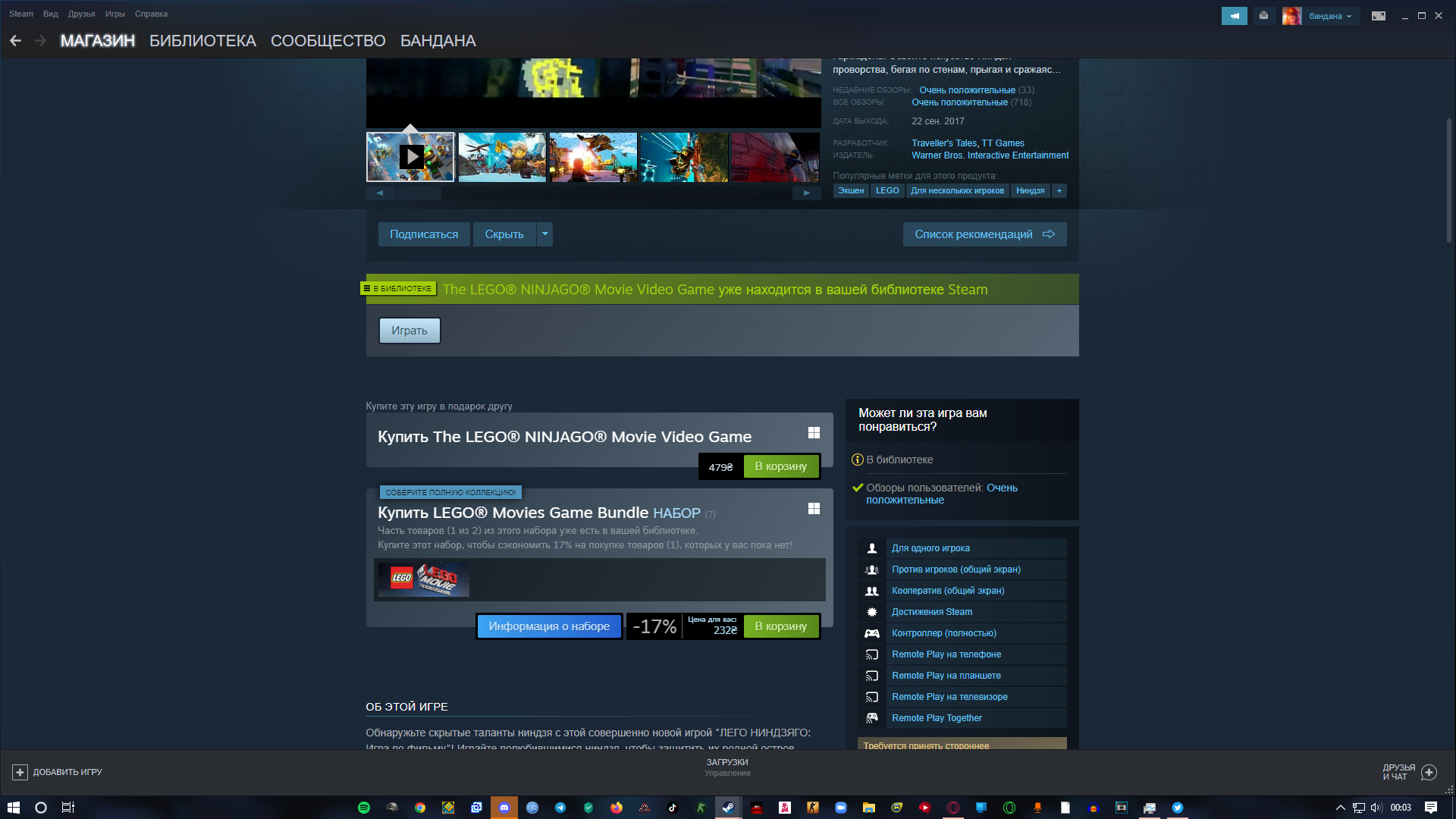Open Кооператив (общий экран) feature

[962, 591]
